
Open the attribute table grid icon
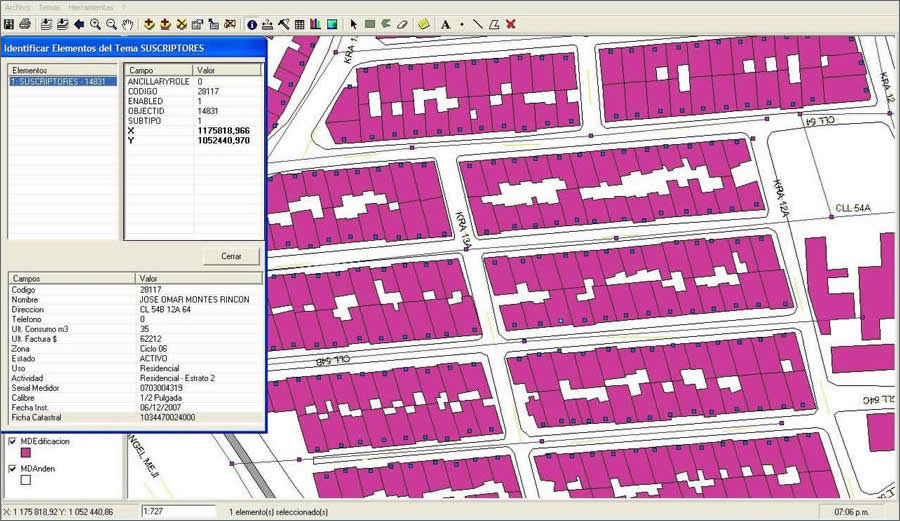tap(300, 23)
